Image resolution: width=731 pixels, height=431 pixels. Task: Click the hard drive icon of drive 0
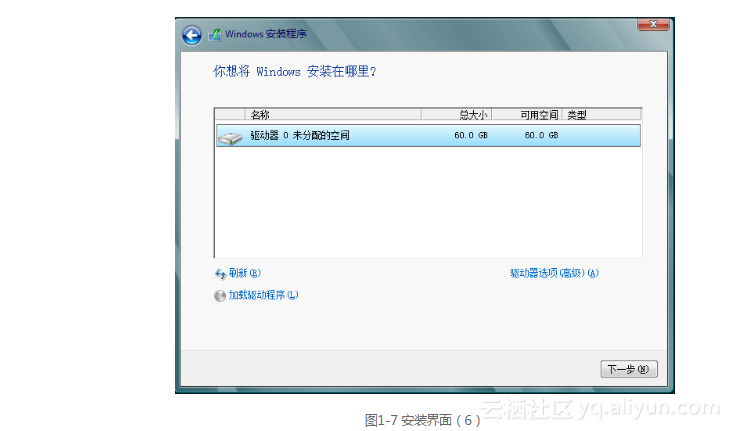pos(230,137)
